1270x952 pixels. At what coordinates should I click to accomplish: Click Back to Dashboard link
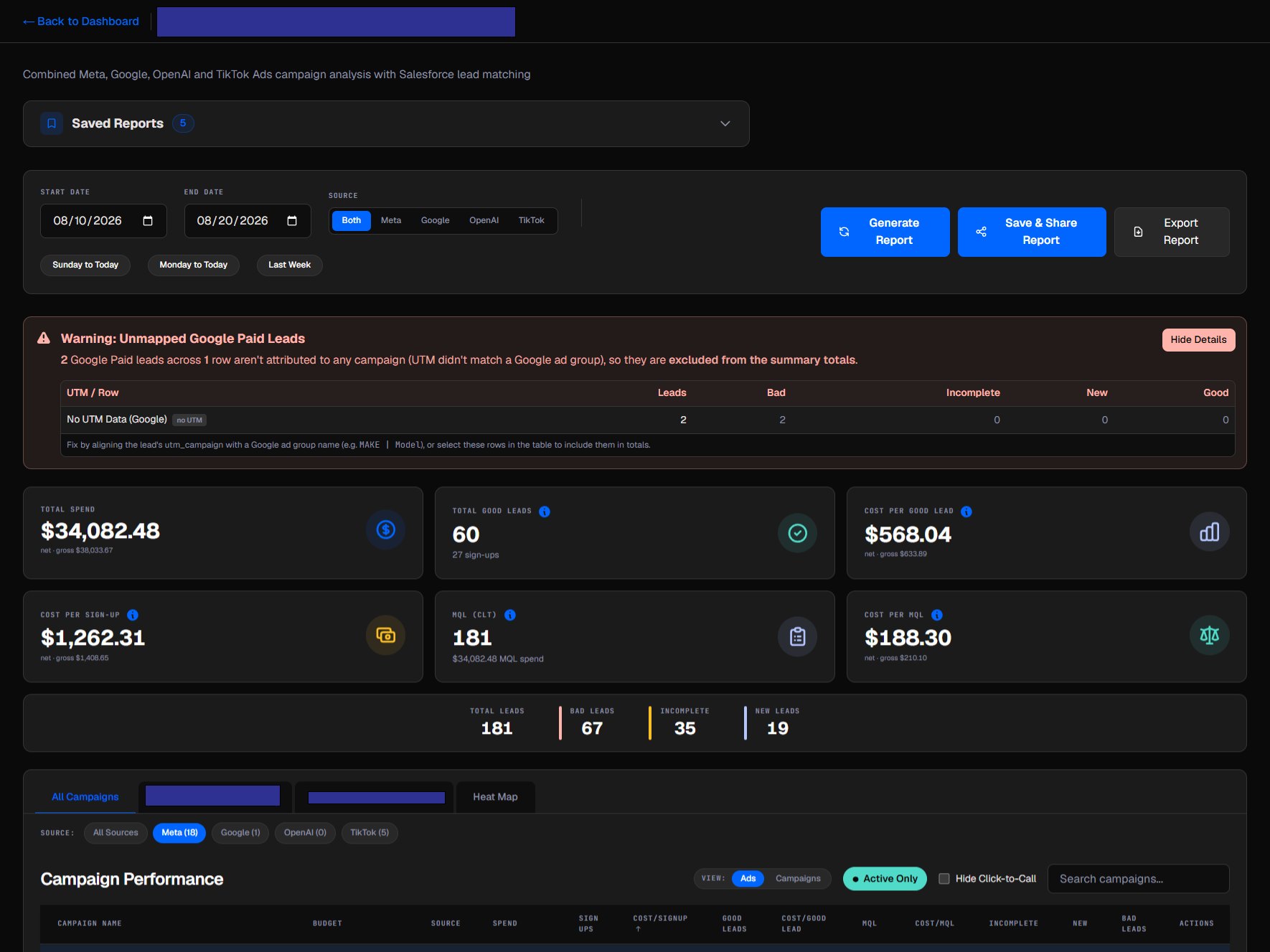pos(81,22)
